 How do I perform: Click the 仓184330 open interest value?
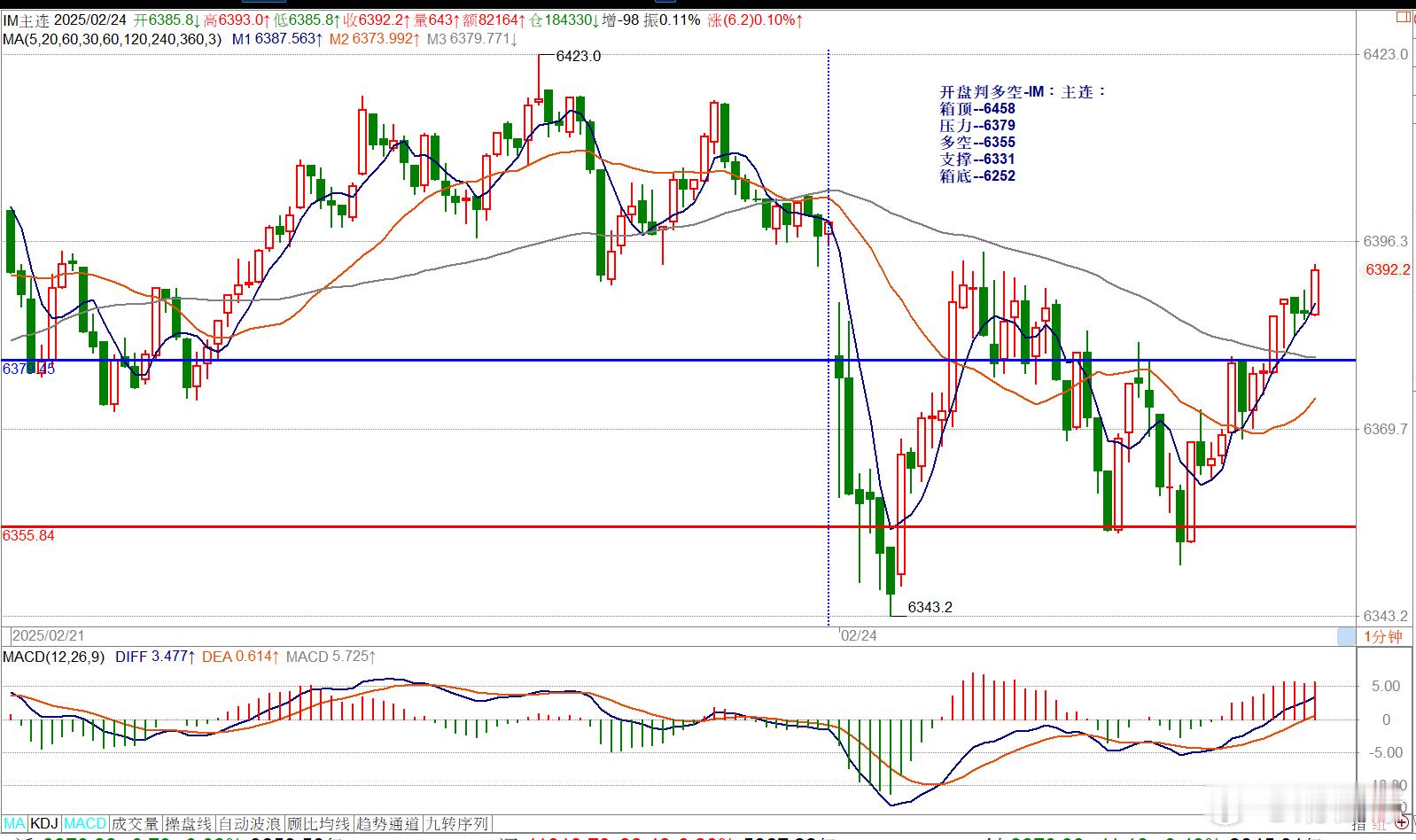[x=564, y=19]
